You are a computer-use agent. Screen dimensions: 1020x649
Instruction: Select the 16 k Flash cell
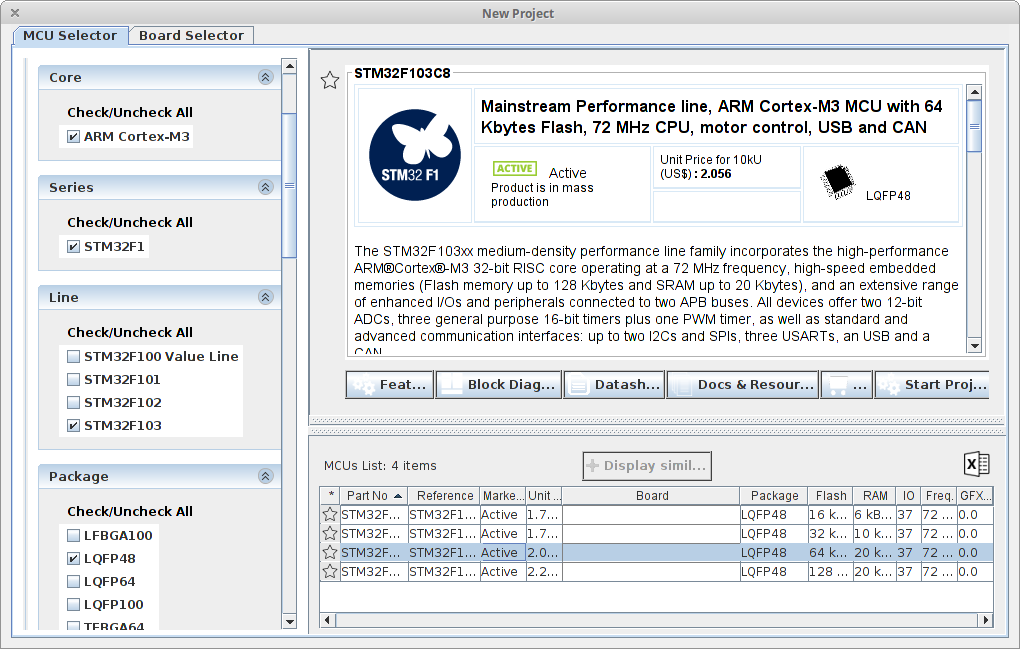830,514
